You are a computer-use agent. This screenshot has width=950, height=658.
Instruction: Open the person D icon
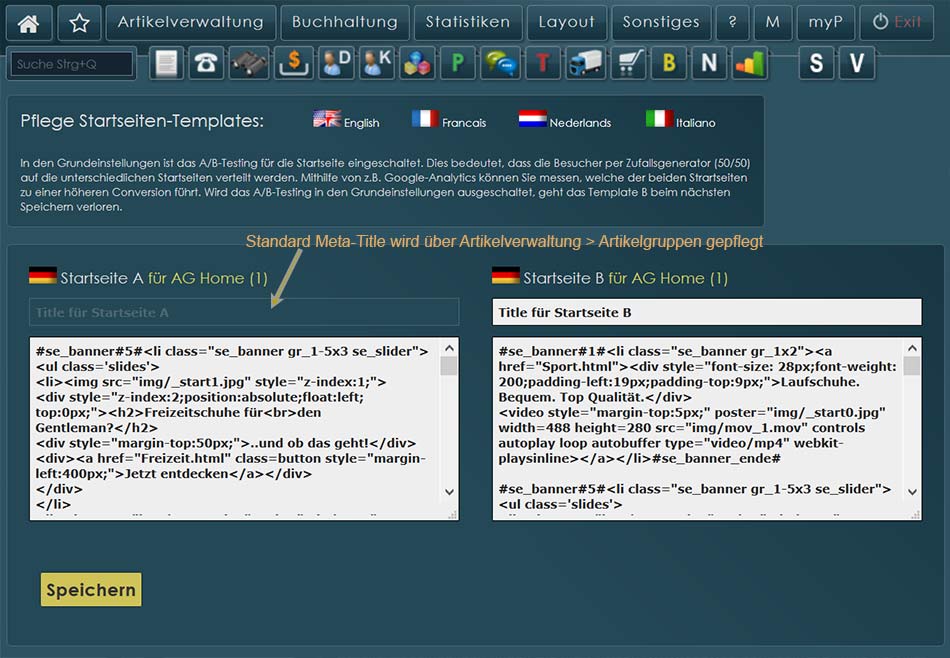[x=336, y=63]
